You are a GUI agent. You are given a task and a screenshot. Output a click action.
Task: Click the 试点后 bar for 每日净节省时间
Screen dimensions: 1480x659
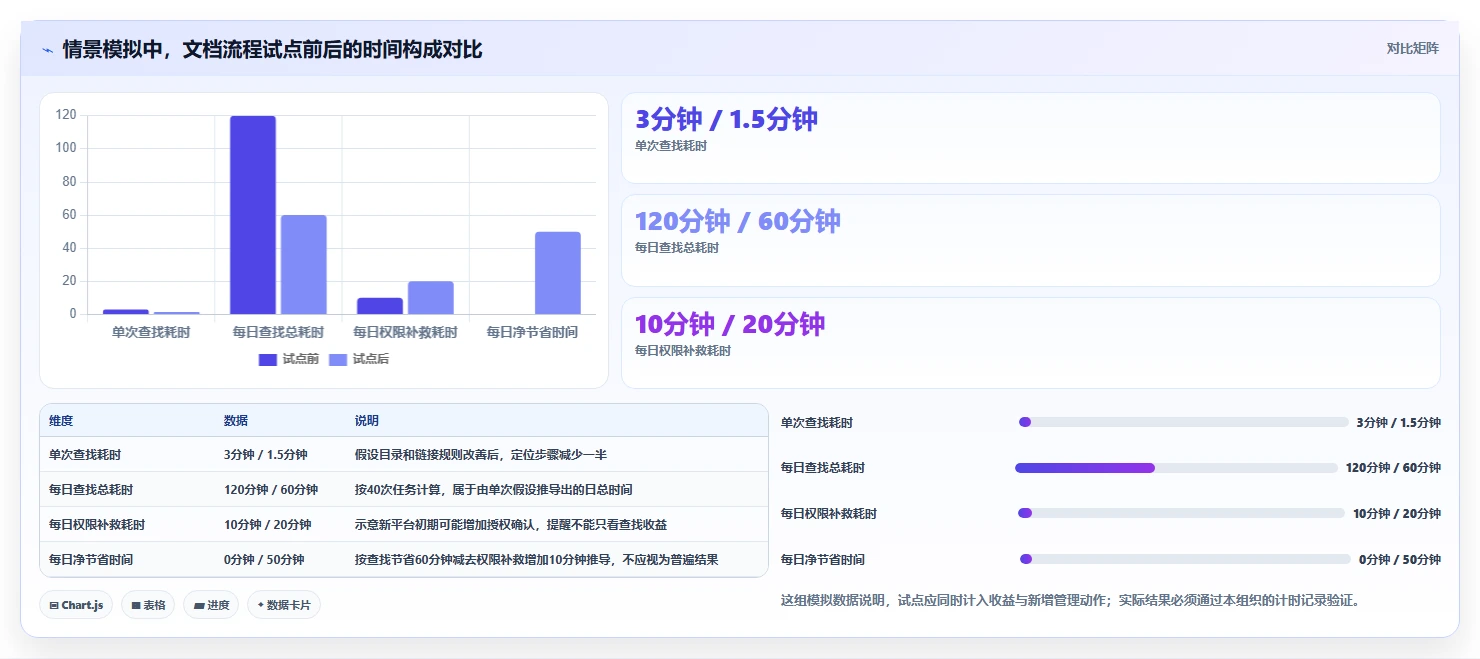558,273
